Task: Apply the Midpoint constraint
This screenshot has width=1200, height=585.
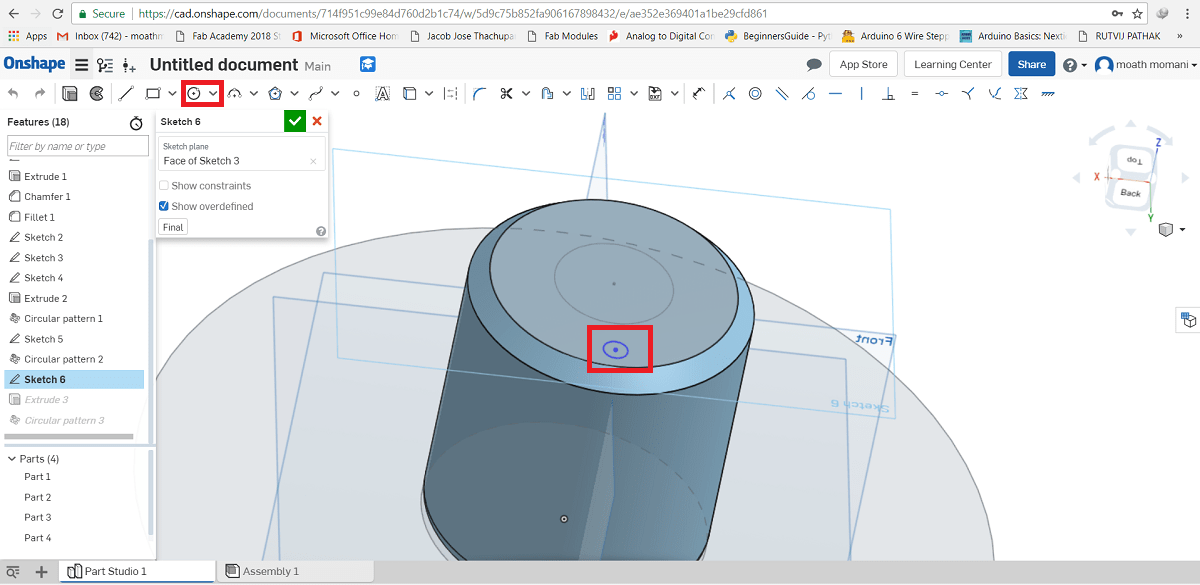Action: [941, 94]
